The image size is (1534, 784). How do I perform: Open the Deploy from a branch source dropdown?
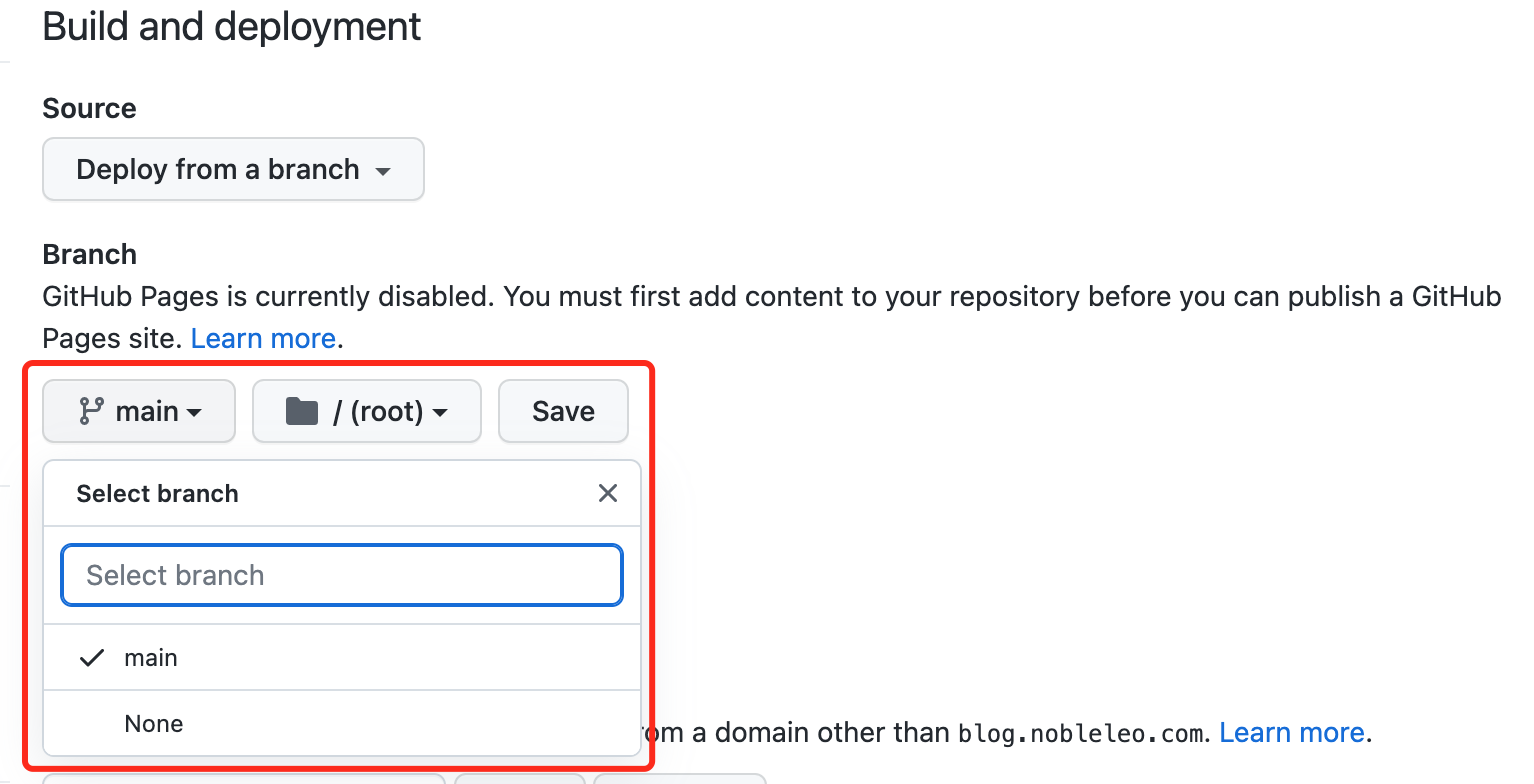click(x=233, y=169)
